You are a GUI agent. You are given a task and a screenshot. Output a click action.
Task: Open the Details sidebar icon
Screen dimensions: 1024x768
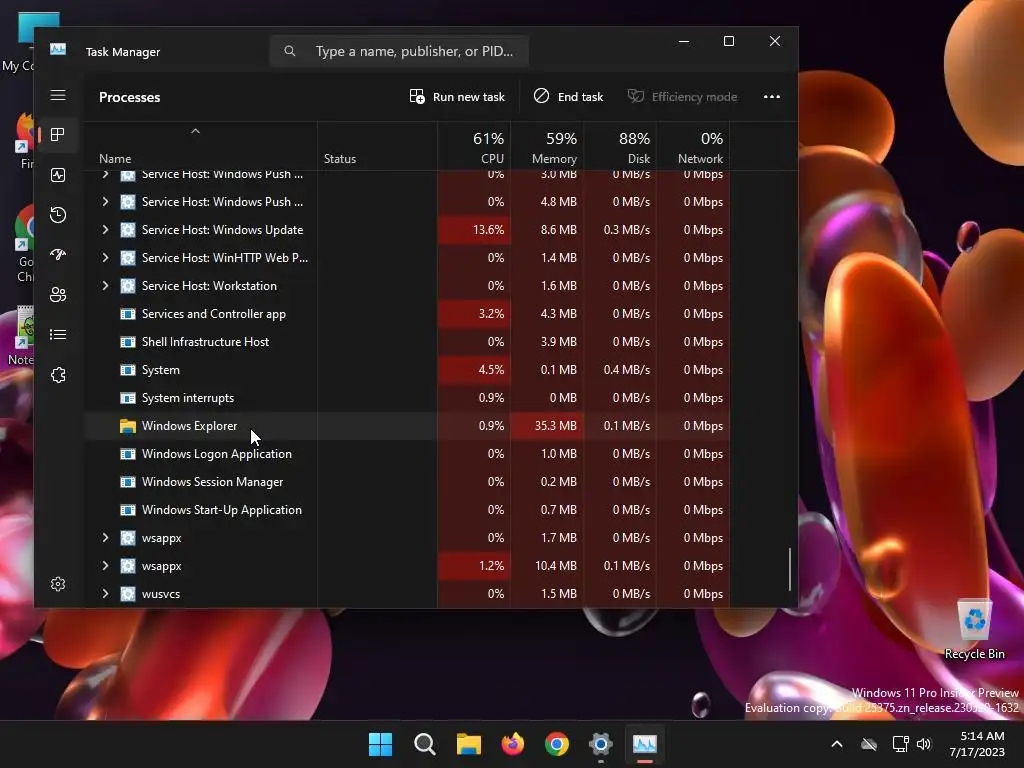tap(58, 334)
